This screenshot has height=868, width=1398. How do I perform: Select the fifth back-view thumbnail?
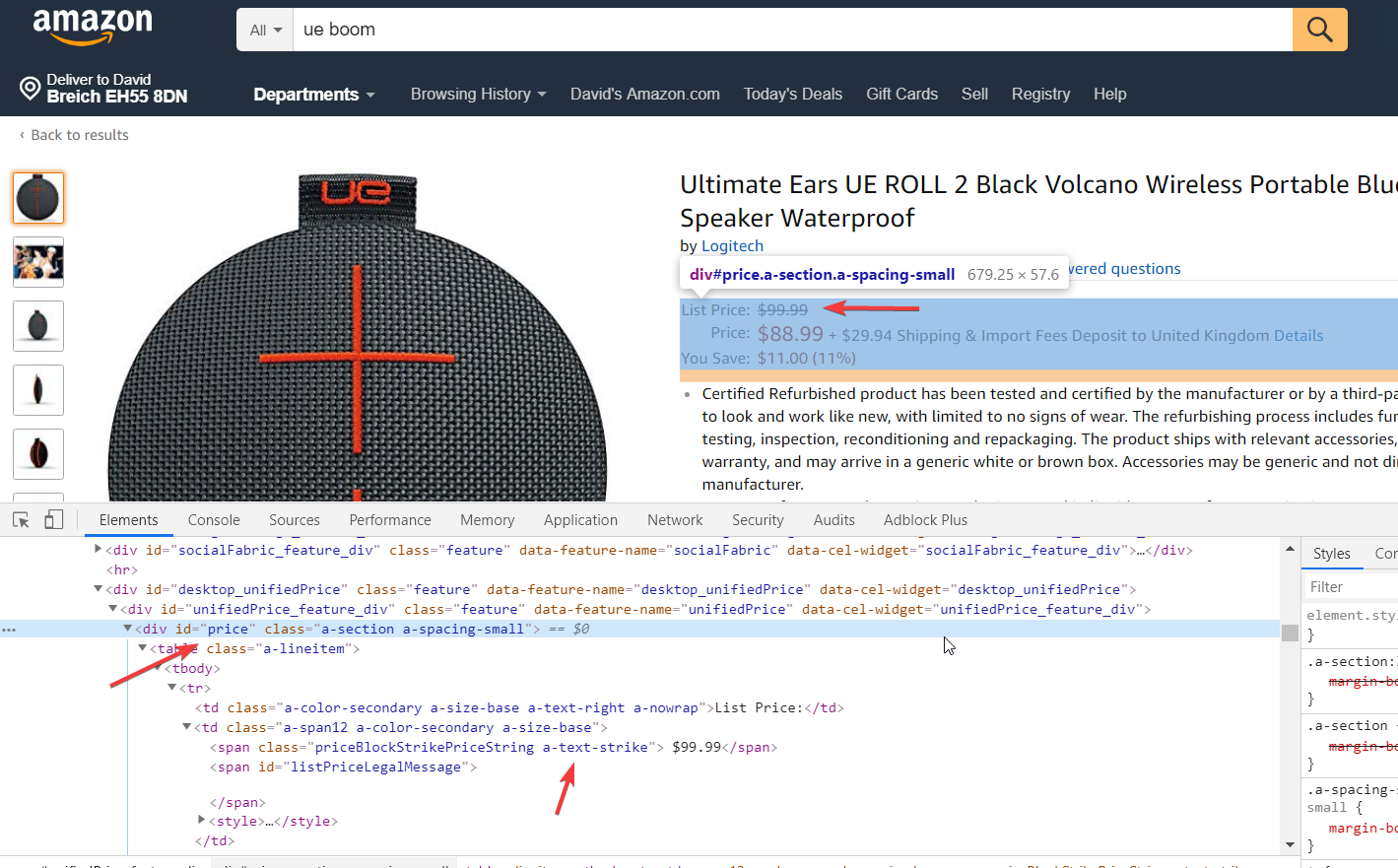click(38, 454)
